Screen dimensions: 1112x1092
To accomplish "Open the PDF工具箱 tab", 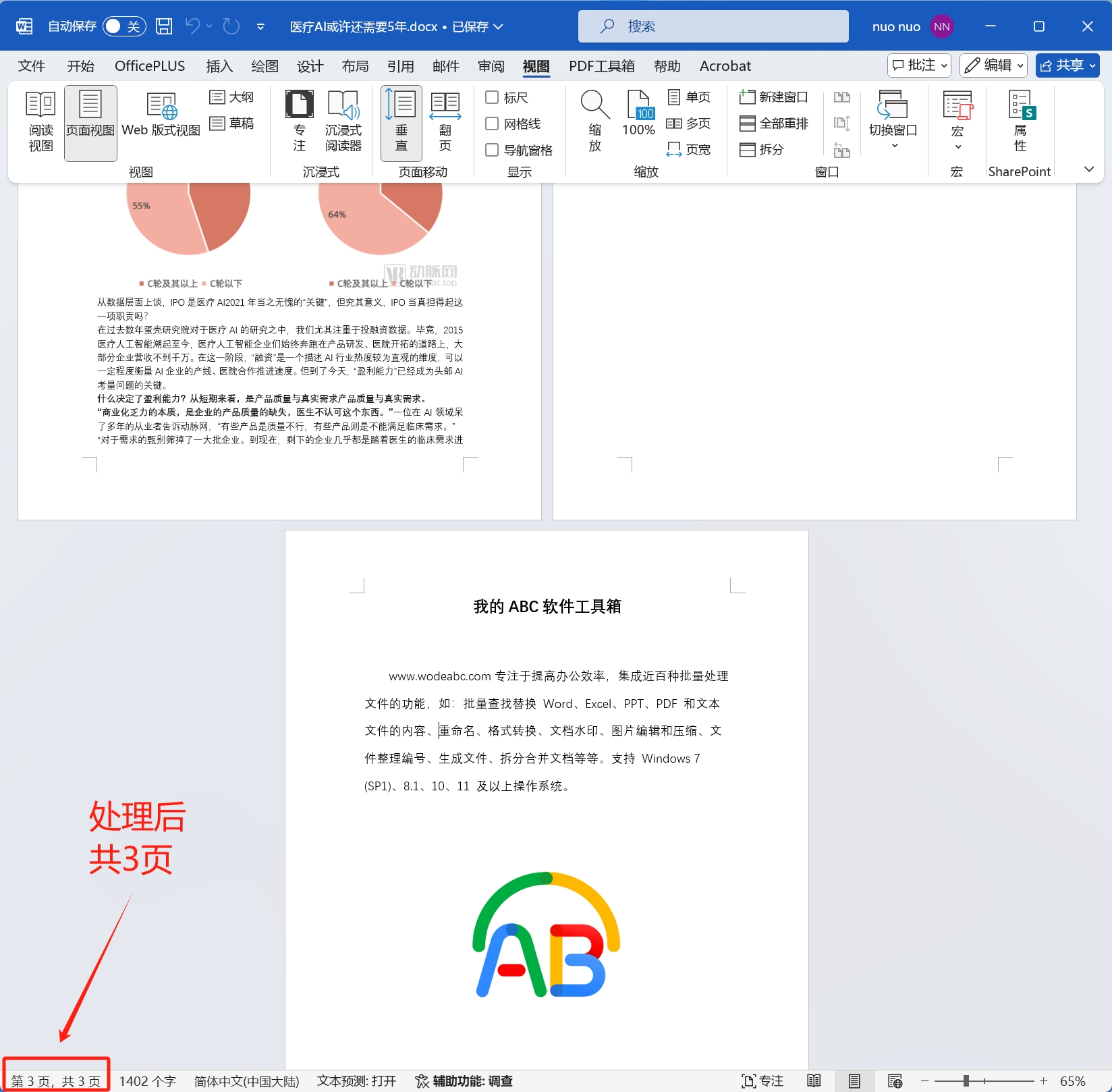I will point(601,65).
